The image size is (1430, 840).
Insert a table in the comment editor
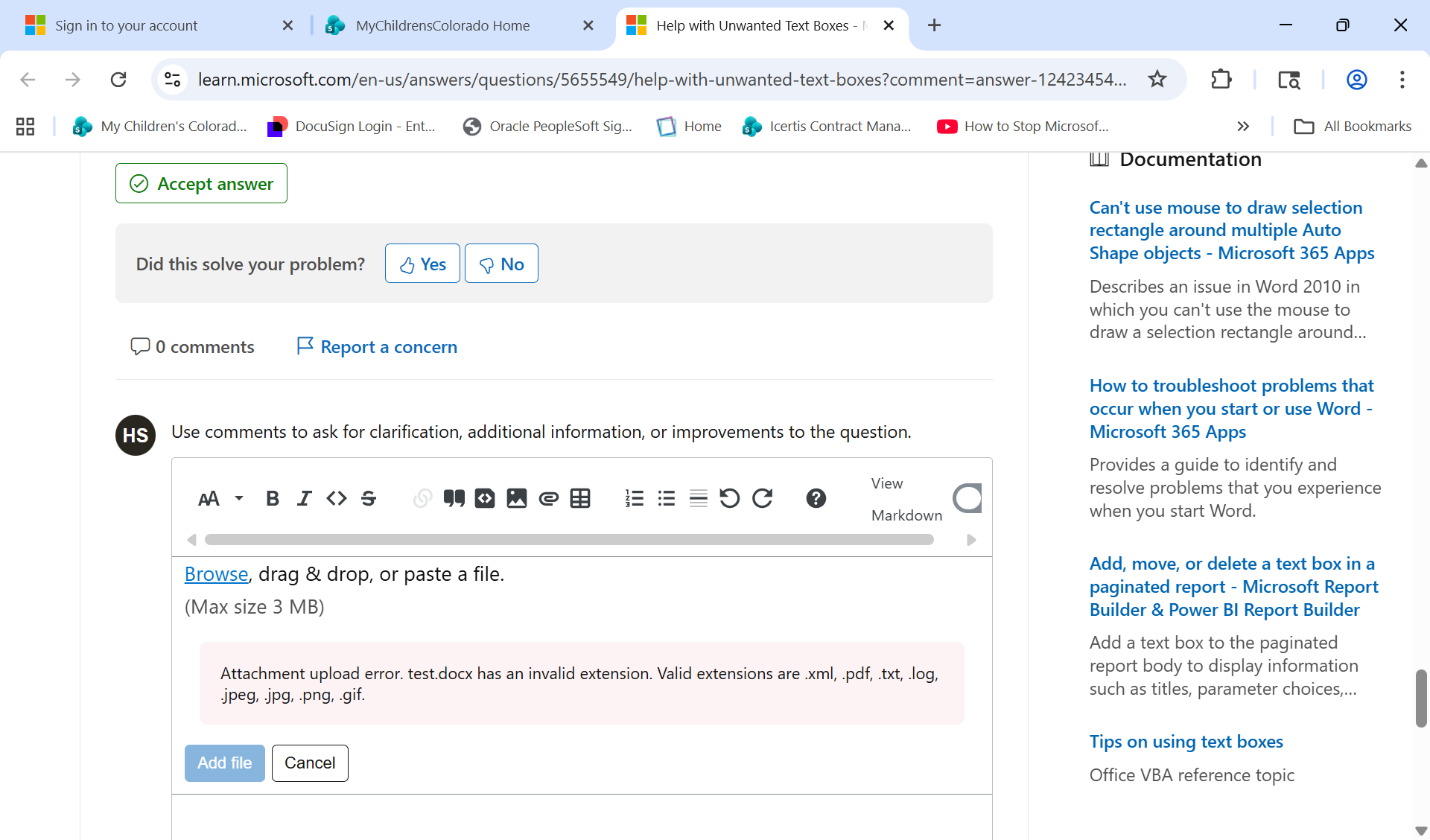(x=580, y=498)
